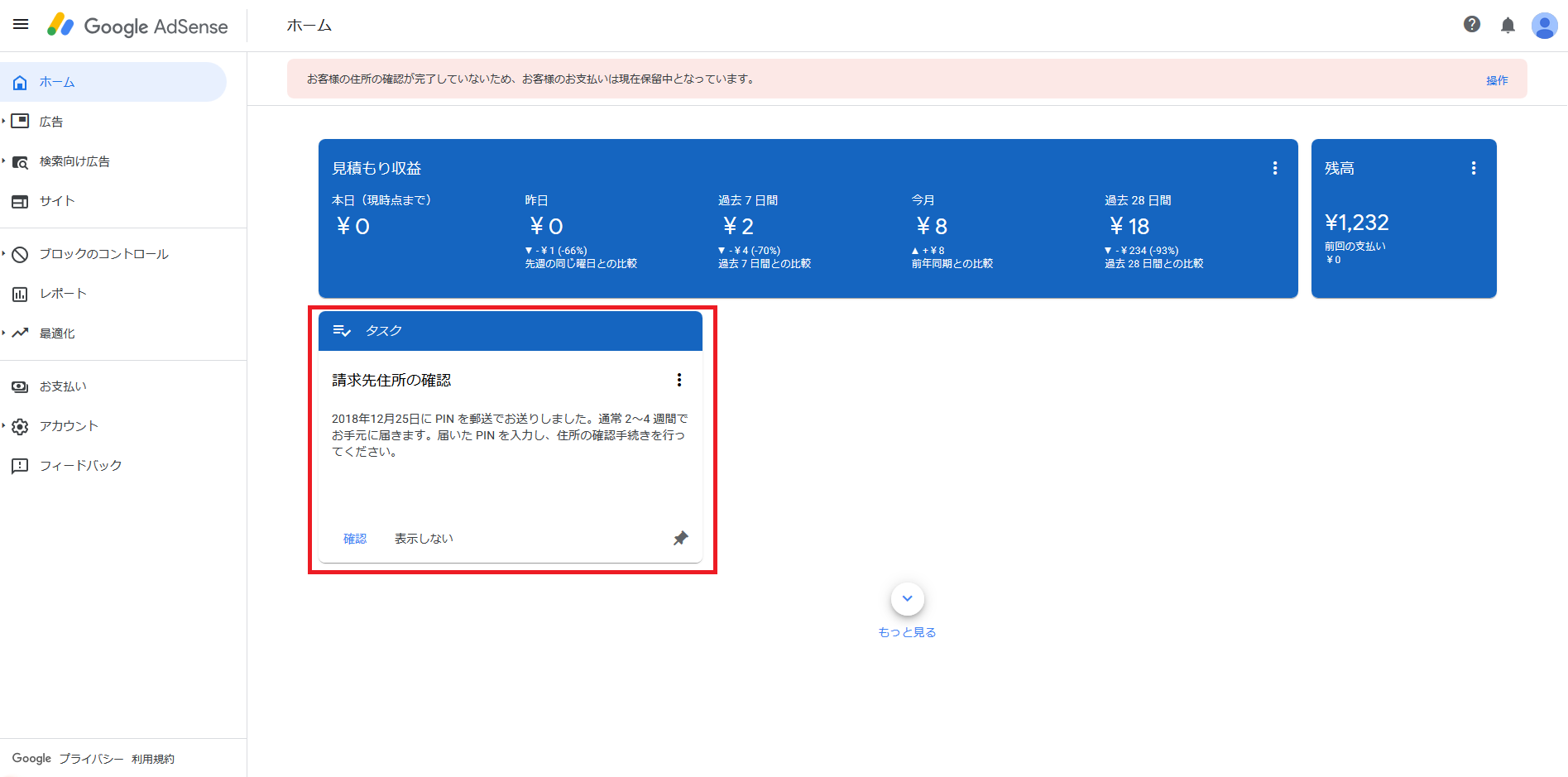Viewport: 1568px width, 777px height.
Task: Click the 過去 7 日間 ¥2 value
Action: pos(738,226)
